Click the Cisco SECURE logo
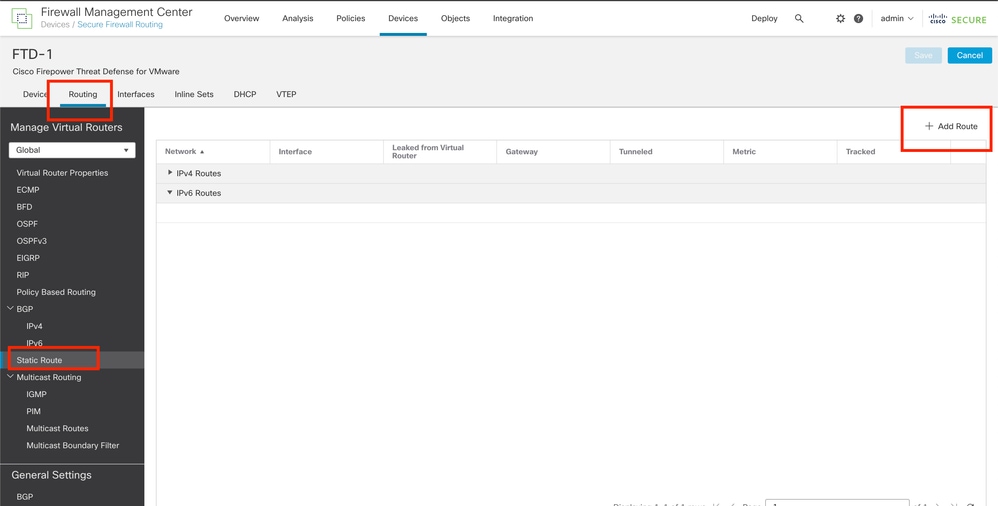The image size is (998, 506). [x=958, y=19]
